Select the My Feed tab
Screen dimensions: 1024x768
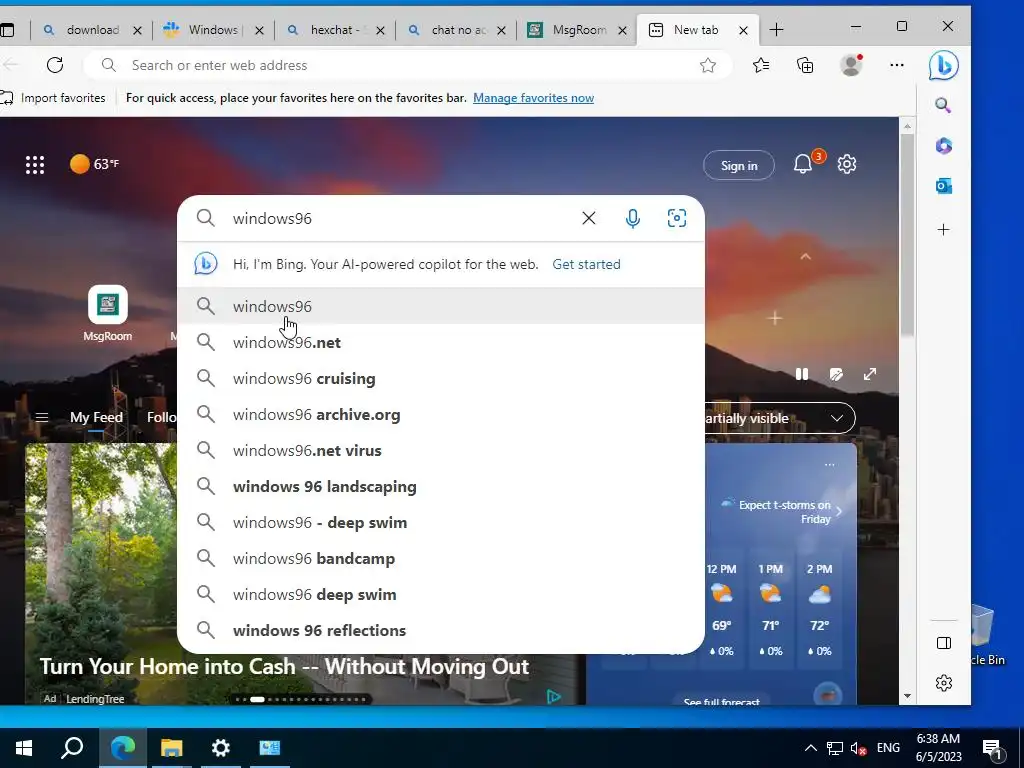pos(96,417)
